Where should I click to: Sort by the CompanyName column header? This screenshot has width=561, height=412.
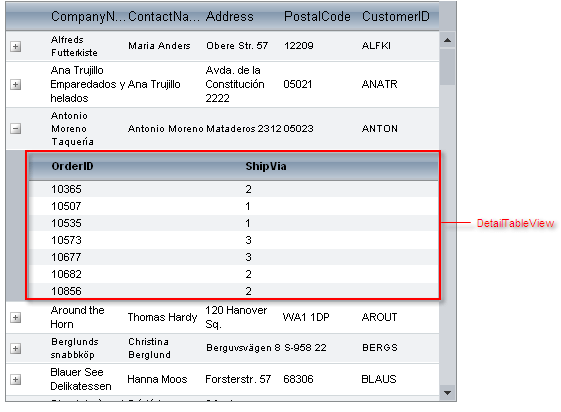click(88, 16)
